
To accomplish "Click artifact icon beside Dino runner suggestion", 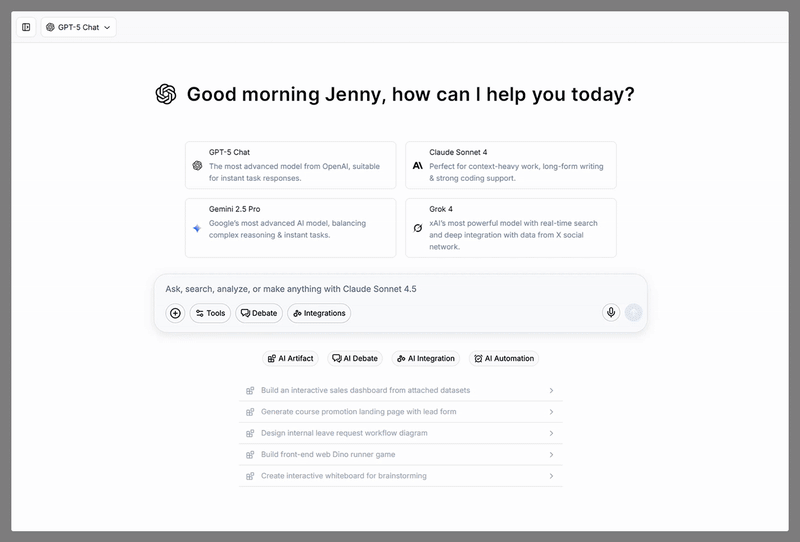I will [250, 455].
